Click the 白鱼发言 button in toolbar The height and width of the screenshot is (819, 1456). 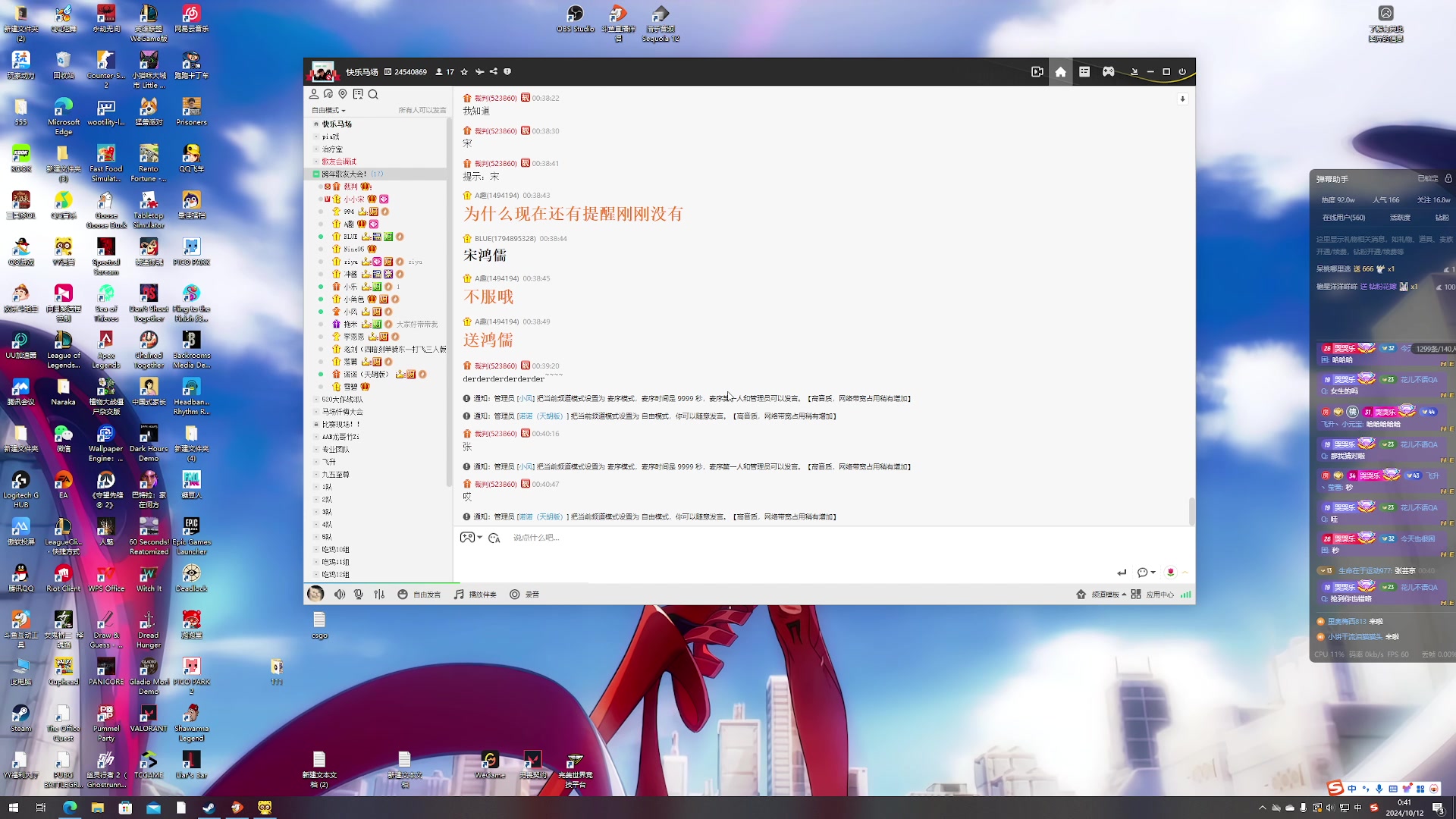(420, 594)
